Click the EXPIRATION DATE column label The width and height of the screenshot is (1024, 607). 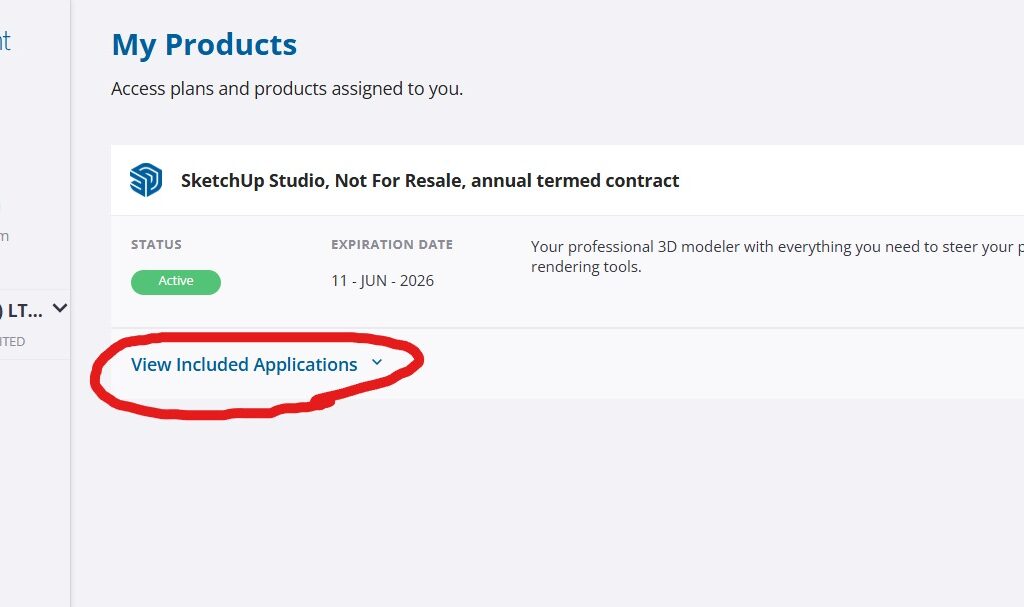click(392, 244)
